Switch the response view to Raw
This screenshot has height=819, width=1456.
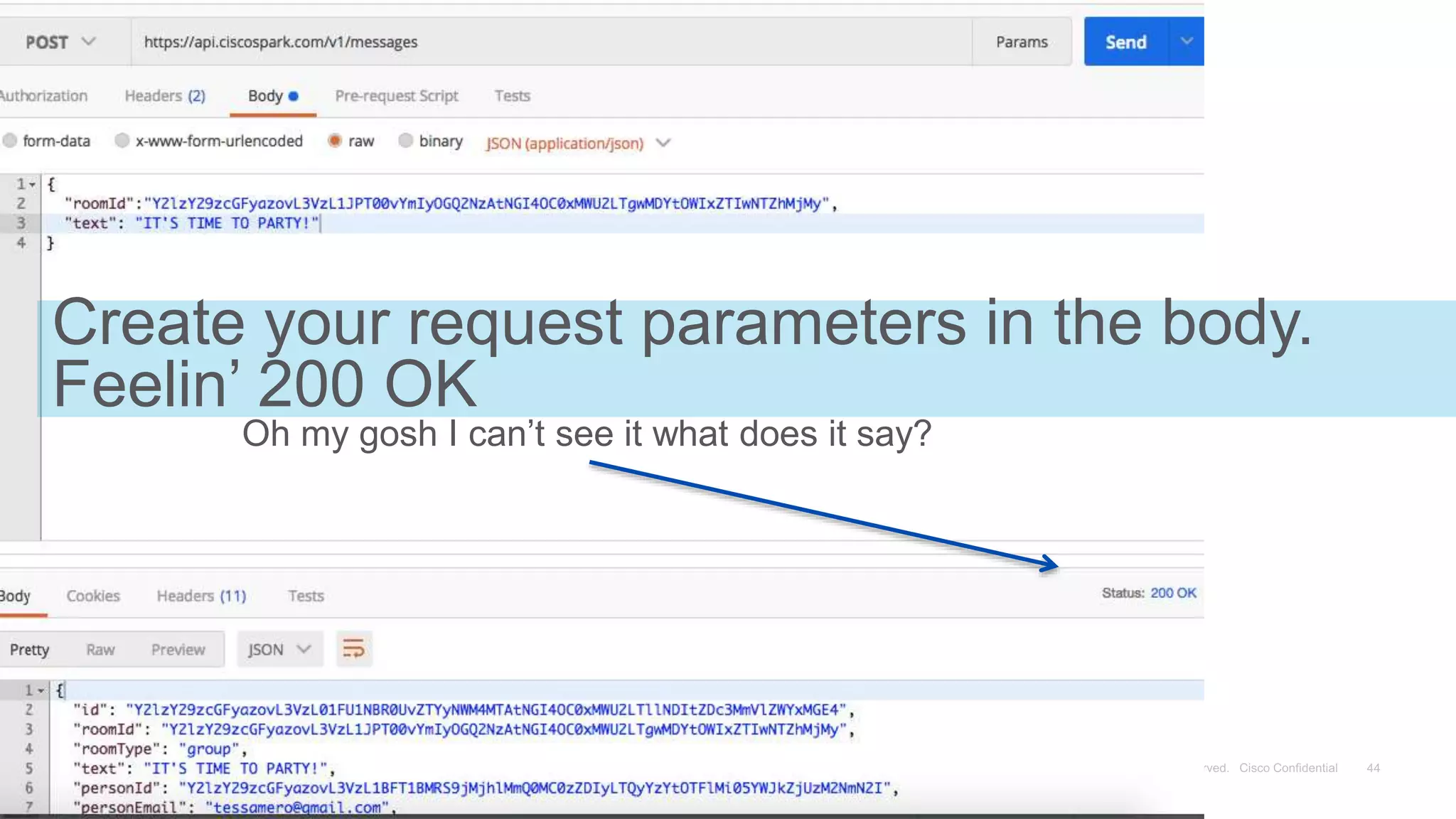(100, 650)
